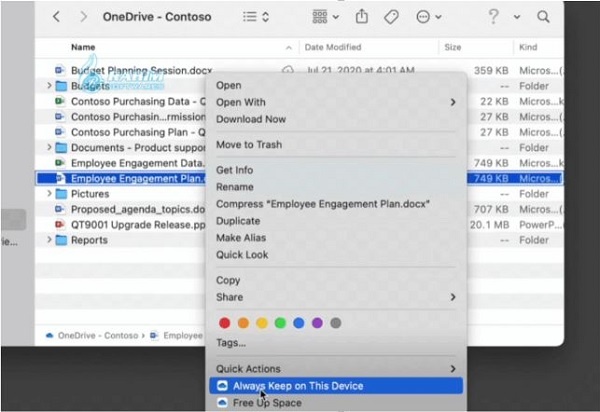Apply the yellow tag color
The height and width of the screenshot is (412, 600).
tap(262, 323)
